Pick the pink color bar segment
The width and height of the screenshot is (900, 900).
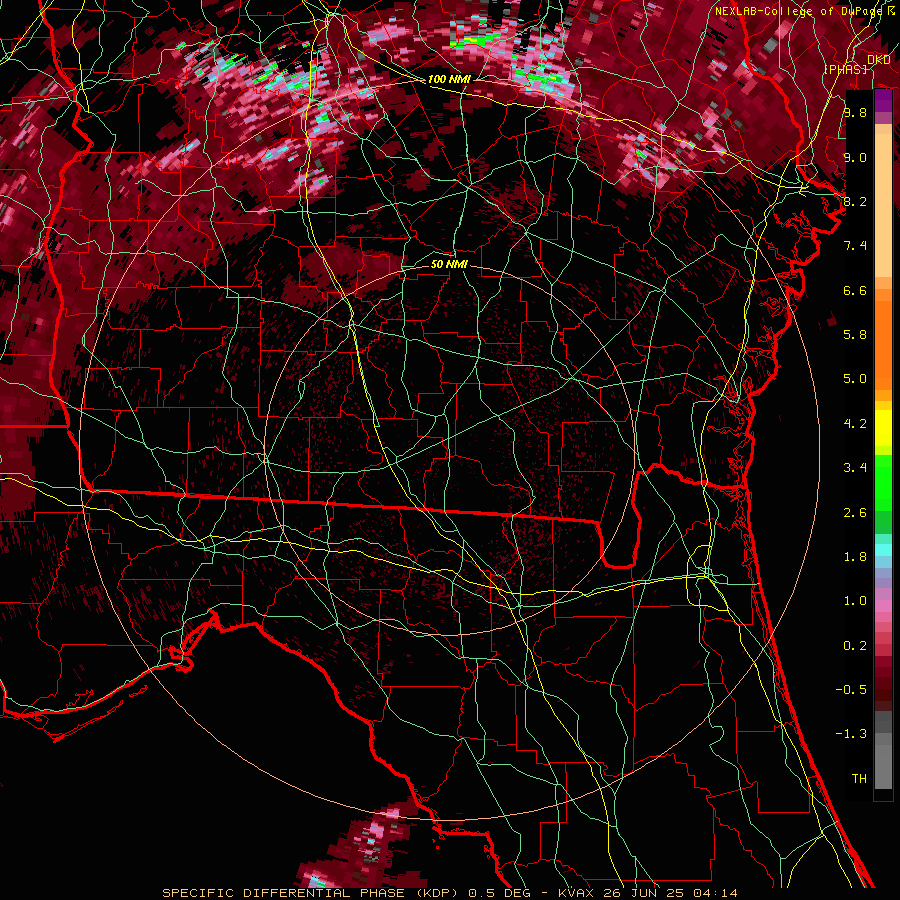point(883,606)
